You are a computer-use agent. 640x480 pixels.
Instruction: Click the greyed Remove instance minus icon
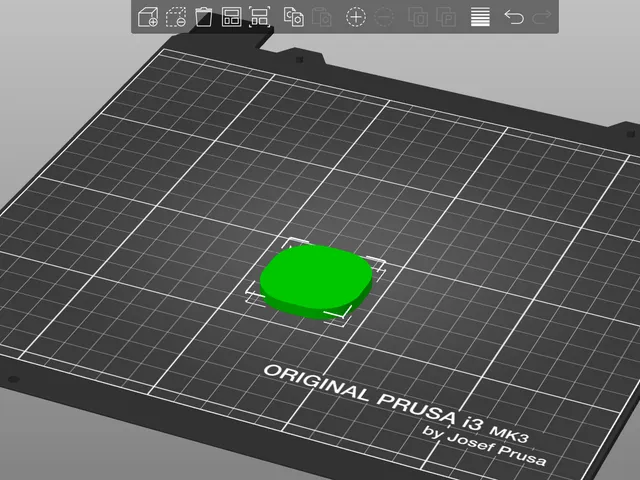click(384, 17)
